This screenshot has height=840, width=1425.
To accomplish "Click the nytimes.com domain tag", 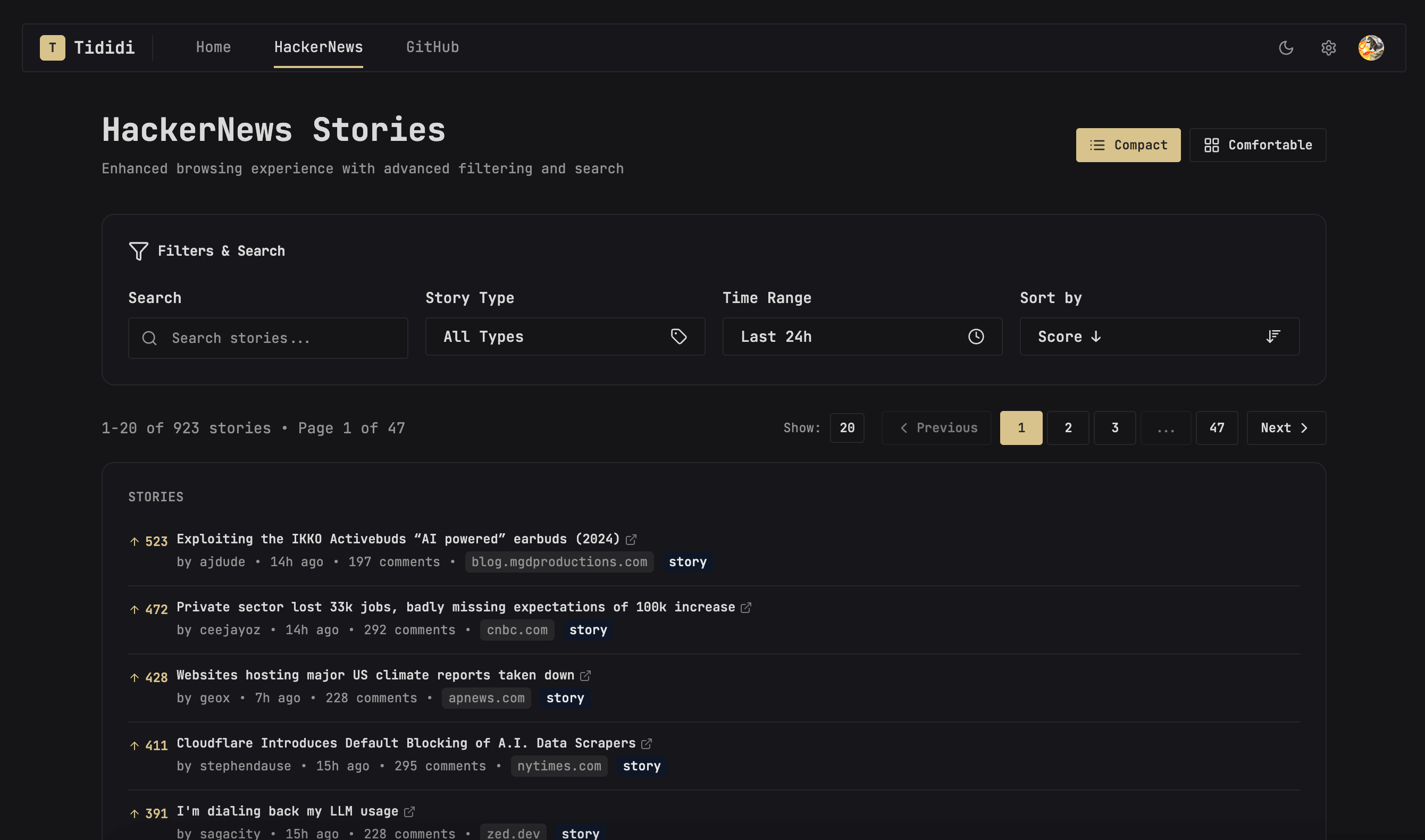I will pos(559,765).
